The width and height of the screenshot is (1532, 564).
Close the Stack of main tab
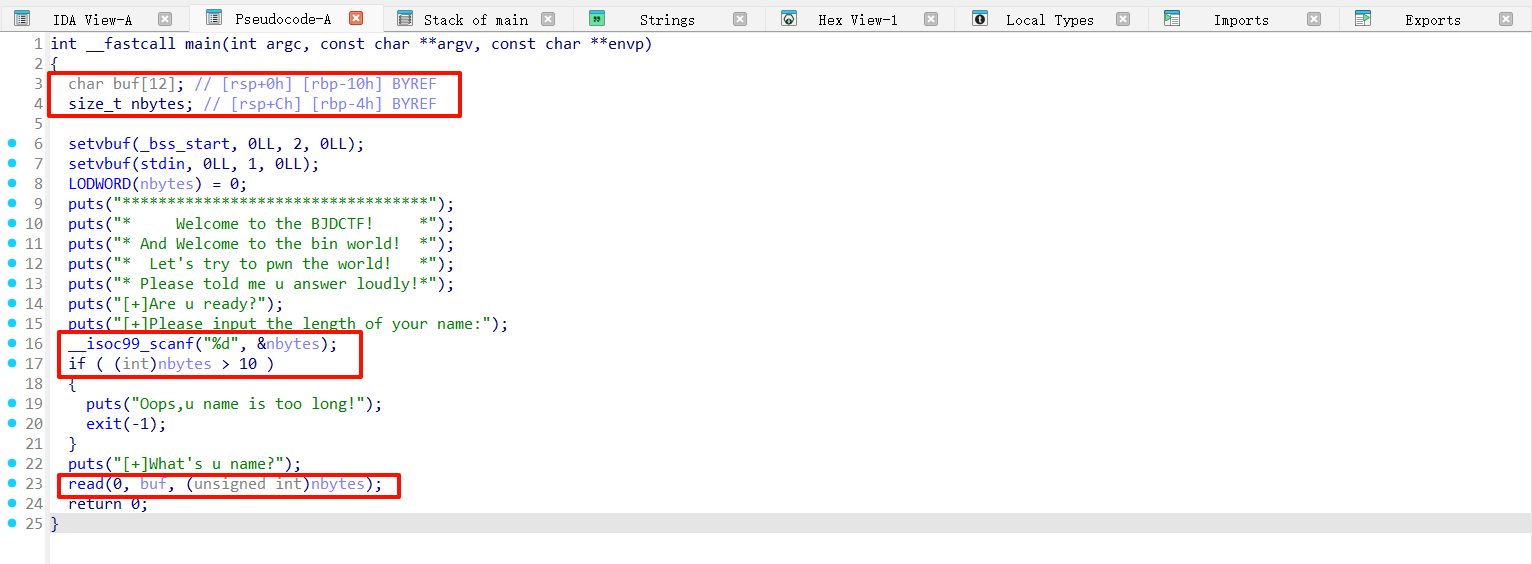(548, 19)
